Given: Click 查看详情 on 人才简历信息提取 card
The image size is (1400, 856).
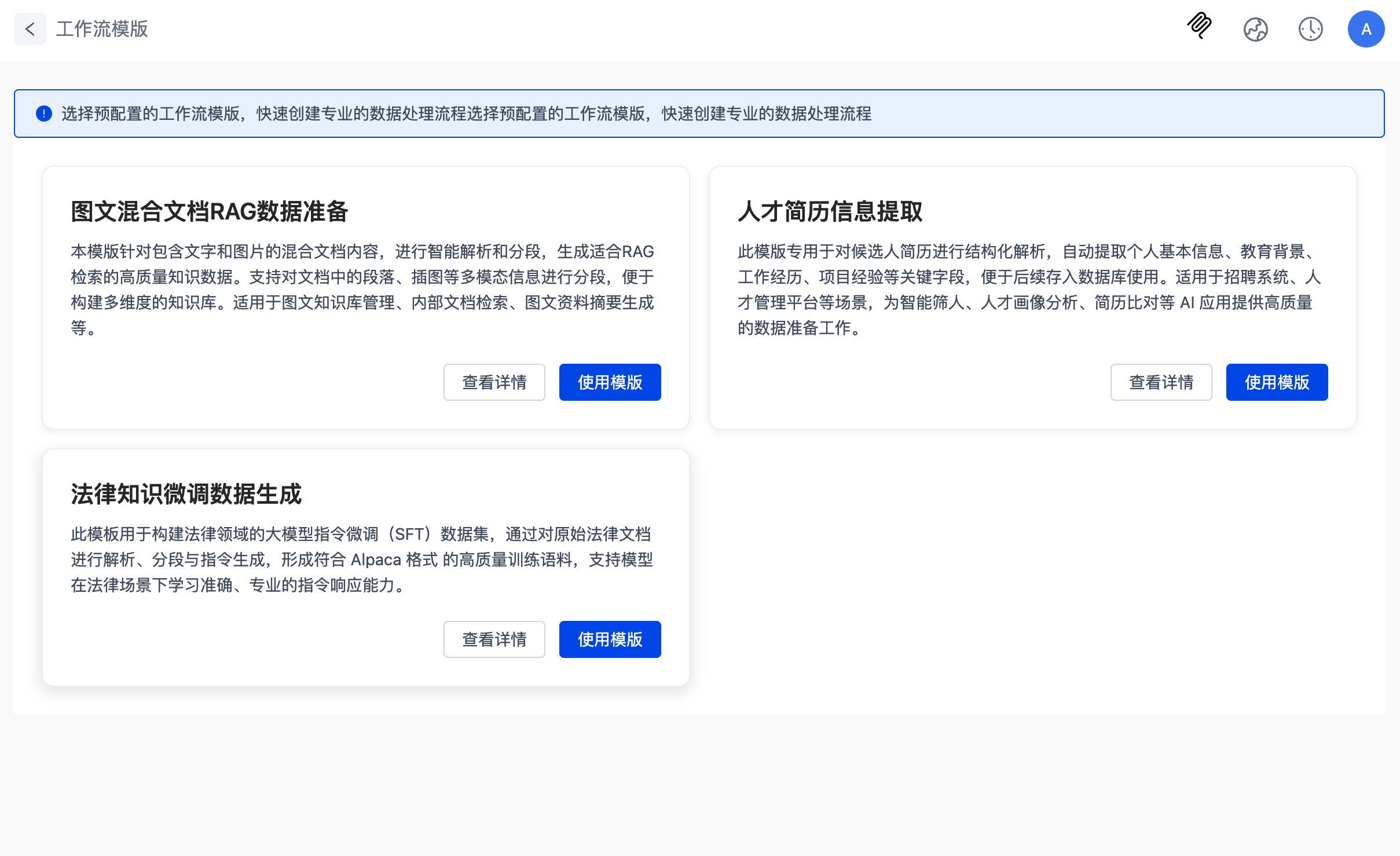Looking at the screenshot, I should pyautogui.click(x=1161, y=382).
